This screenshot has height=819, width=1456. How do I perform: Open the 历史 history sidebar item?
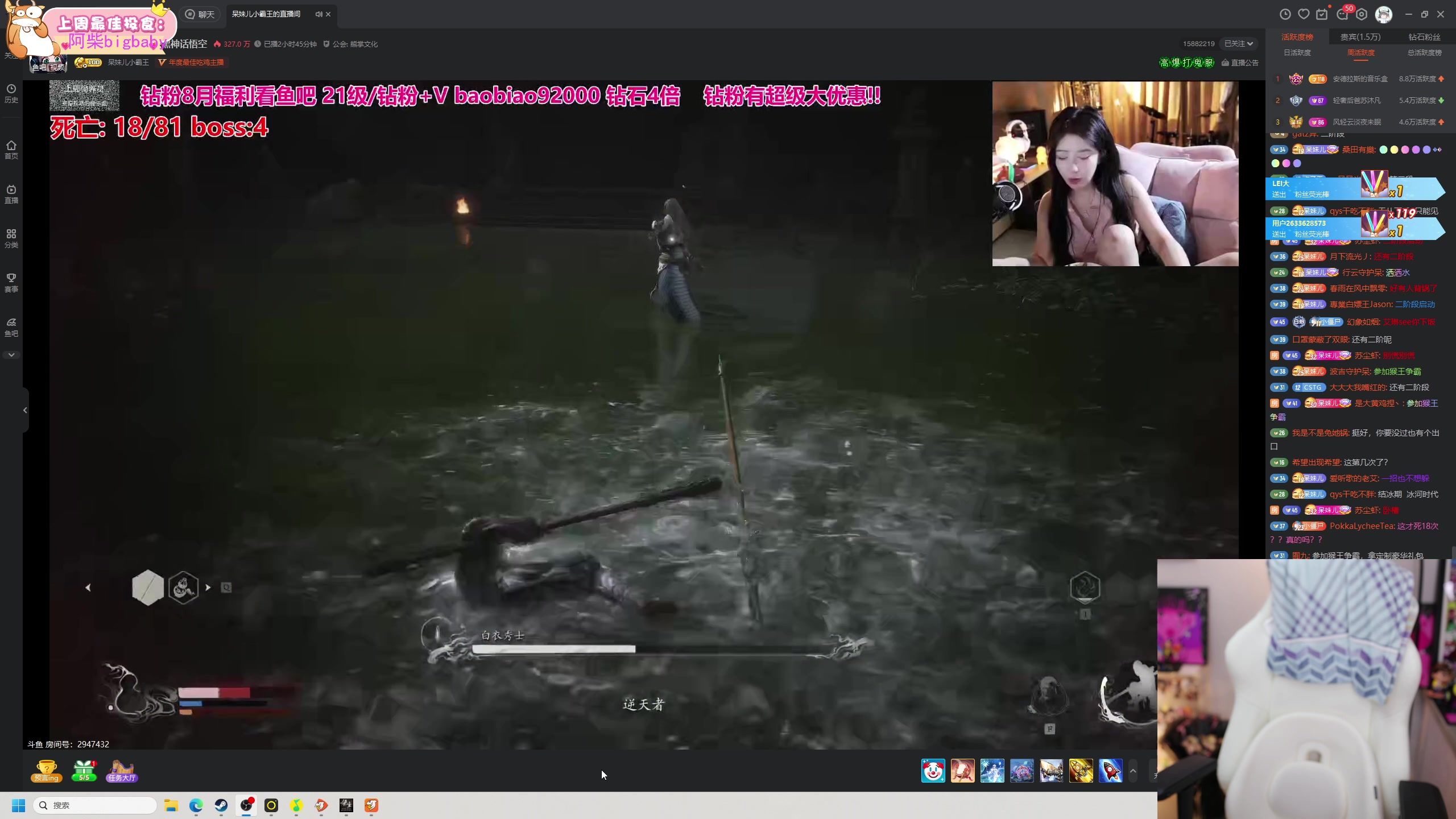(11, 93)
